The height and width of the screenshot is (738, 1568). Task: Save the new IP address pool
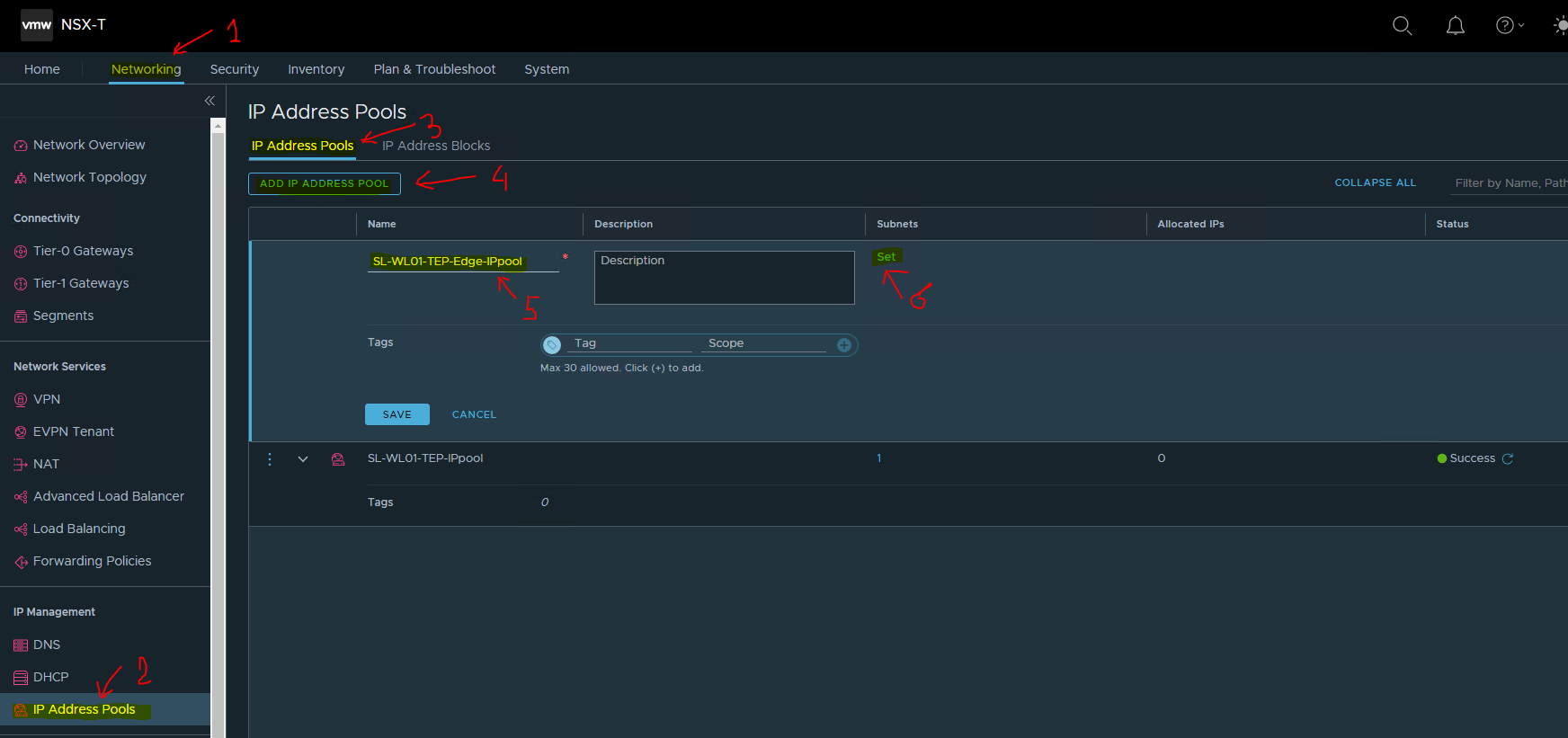point(397,414)
